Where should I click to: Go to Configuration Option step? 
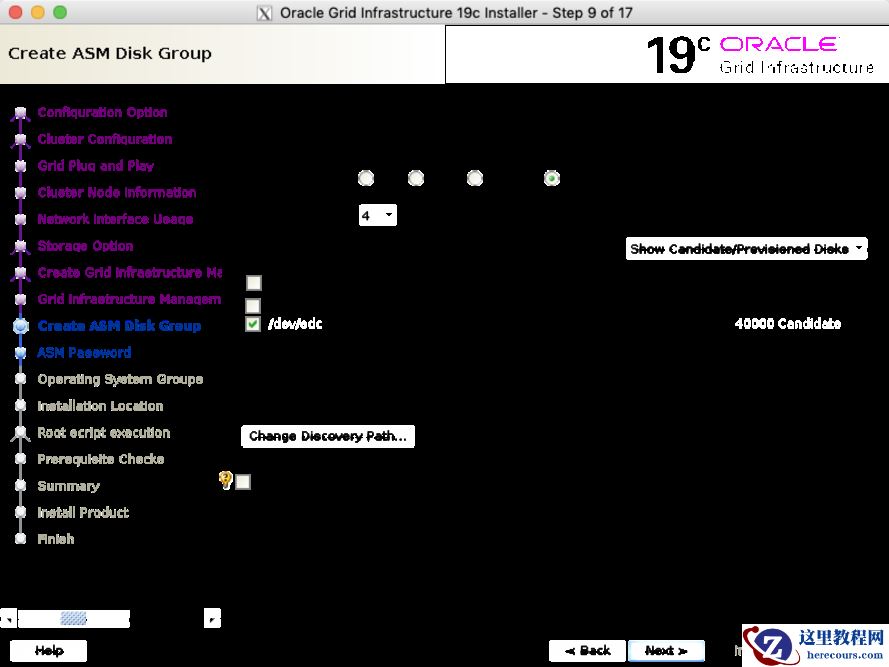[x=102, y=112]
